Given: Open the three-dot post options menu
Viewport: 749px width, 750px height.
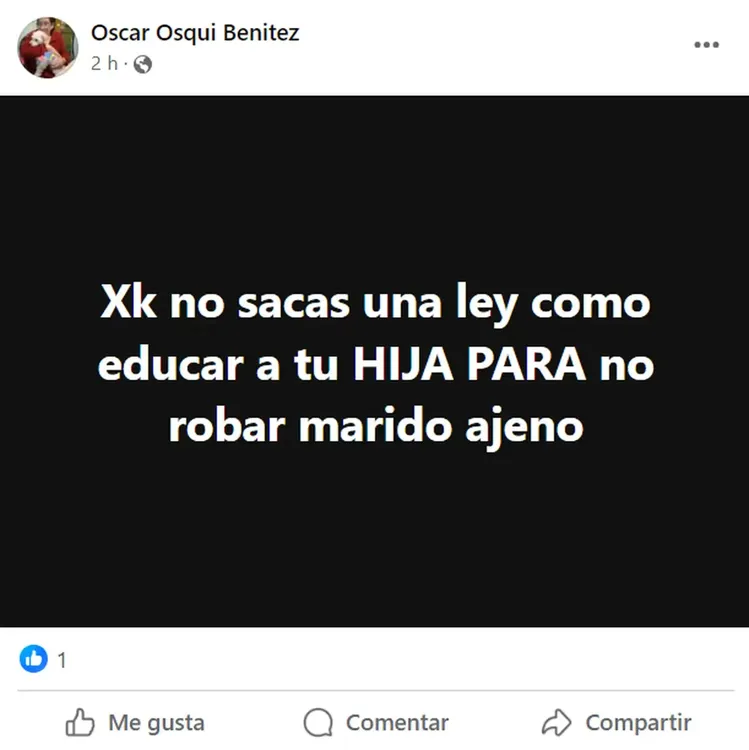Looking at the screenshot, I should pyautogui.click(x=706, y=45).
